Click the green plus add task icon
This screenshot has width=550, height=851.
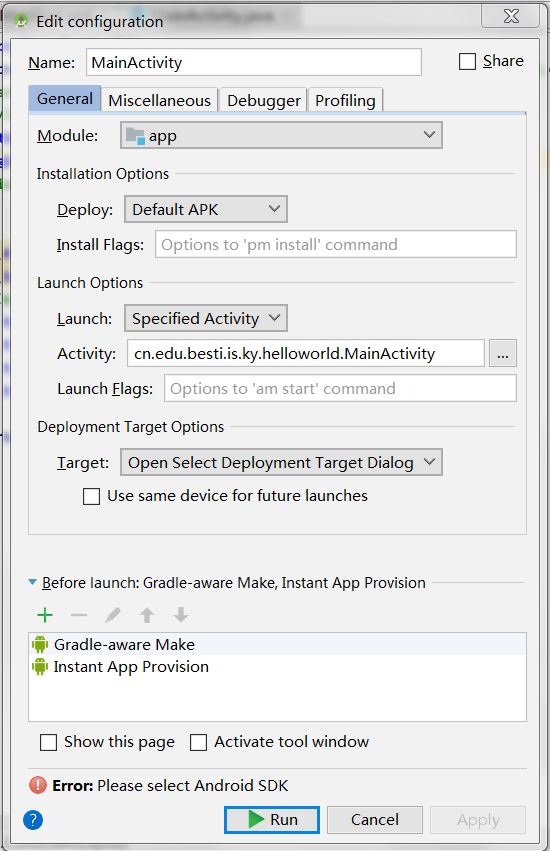click(x=45, y=615)
